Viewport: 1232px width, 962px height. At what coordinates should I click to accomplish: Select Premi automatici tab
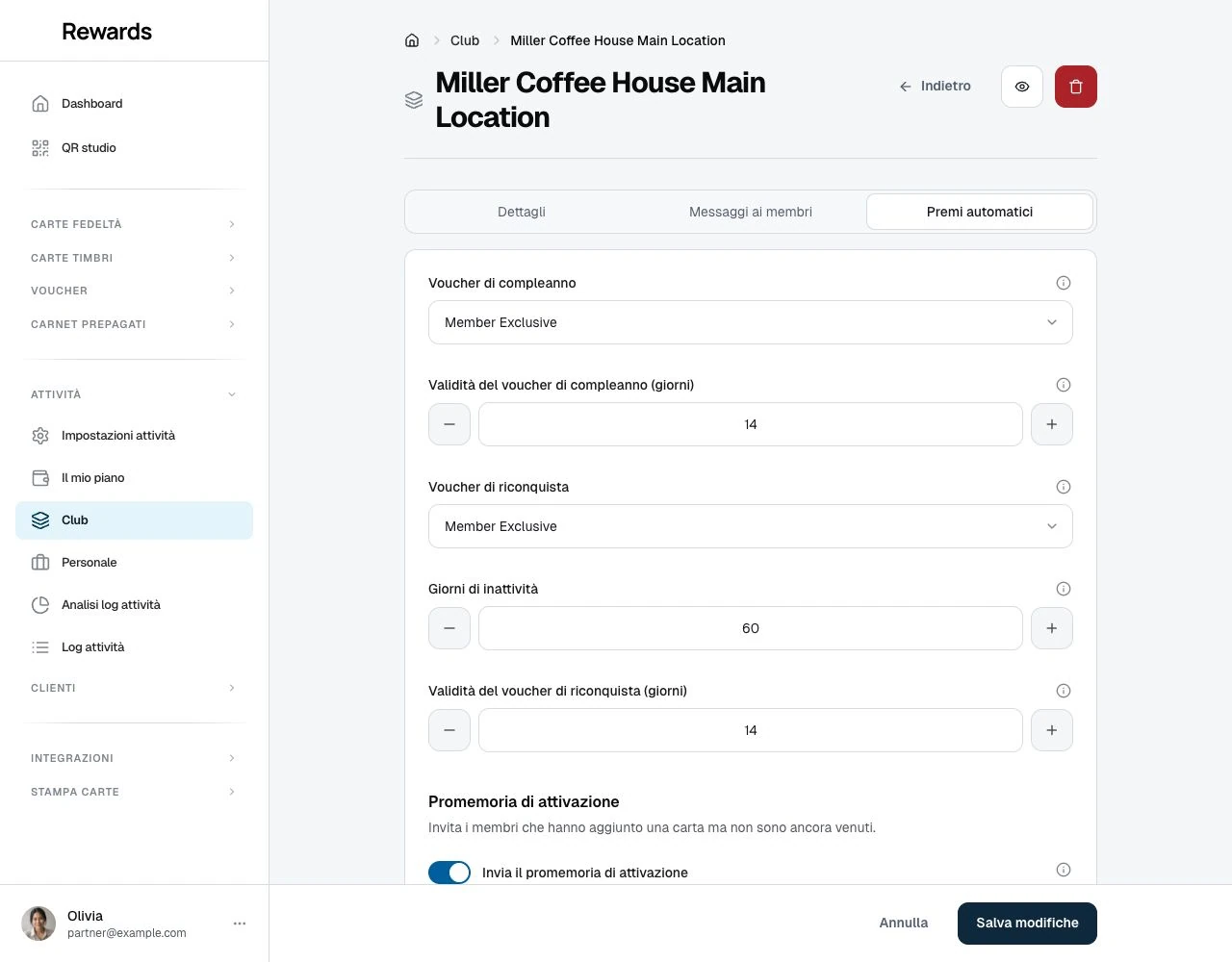pos(980,212)
